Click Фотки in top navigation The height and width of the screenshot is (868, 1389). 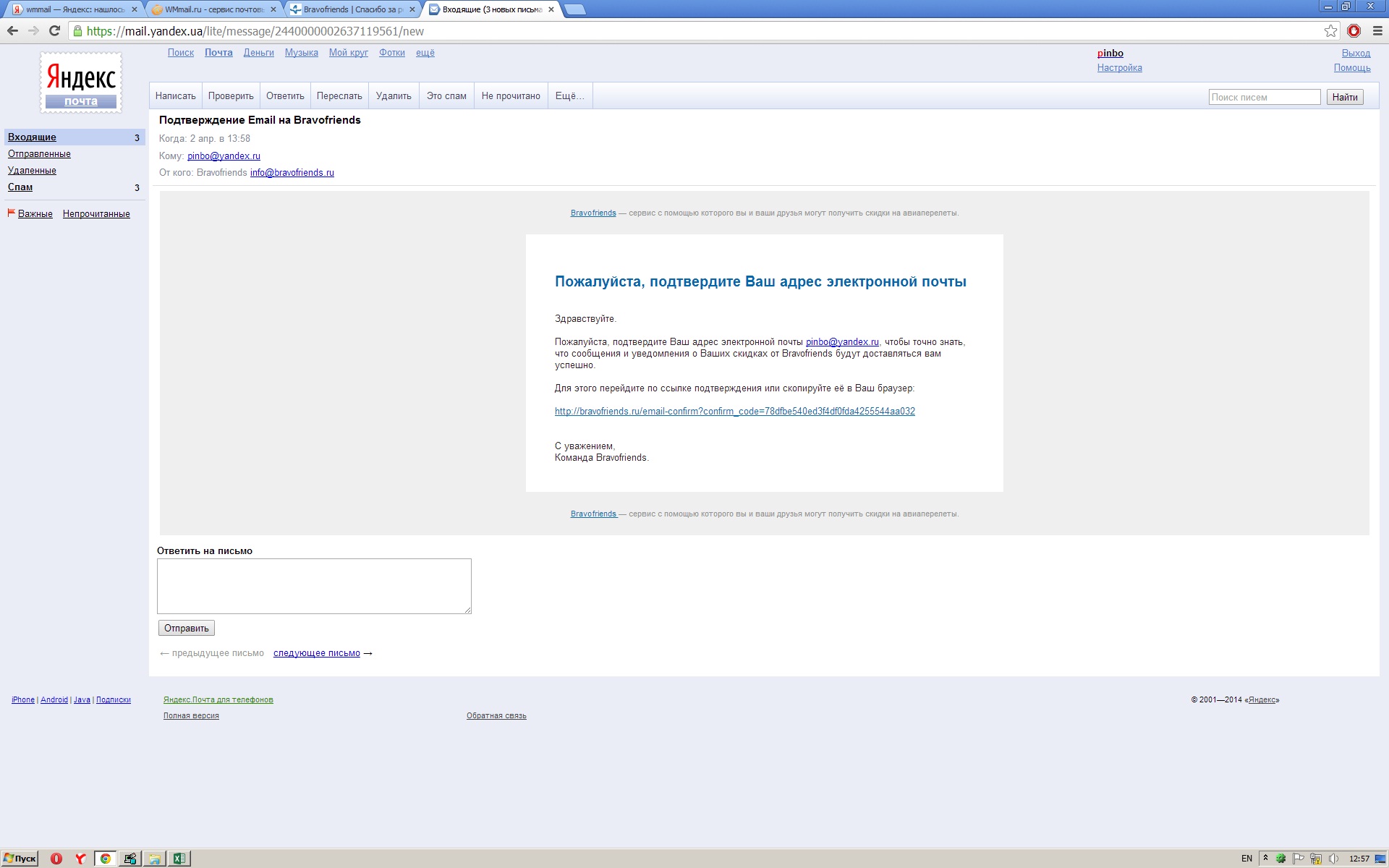click(x=391, y=52)
